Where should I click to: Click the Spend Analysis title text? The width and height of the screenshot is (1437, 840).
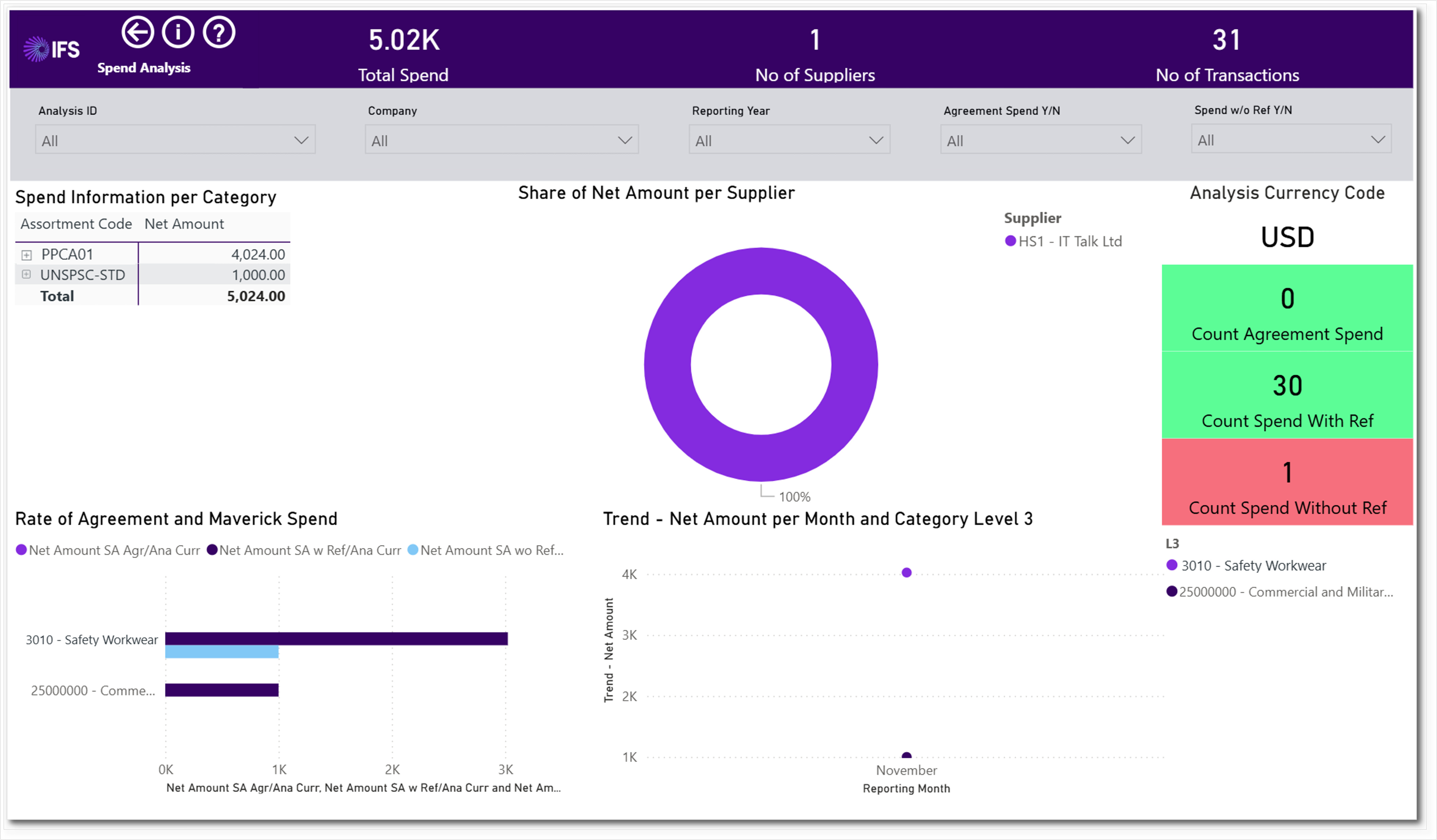click(144, 68)
